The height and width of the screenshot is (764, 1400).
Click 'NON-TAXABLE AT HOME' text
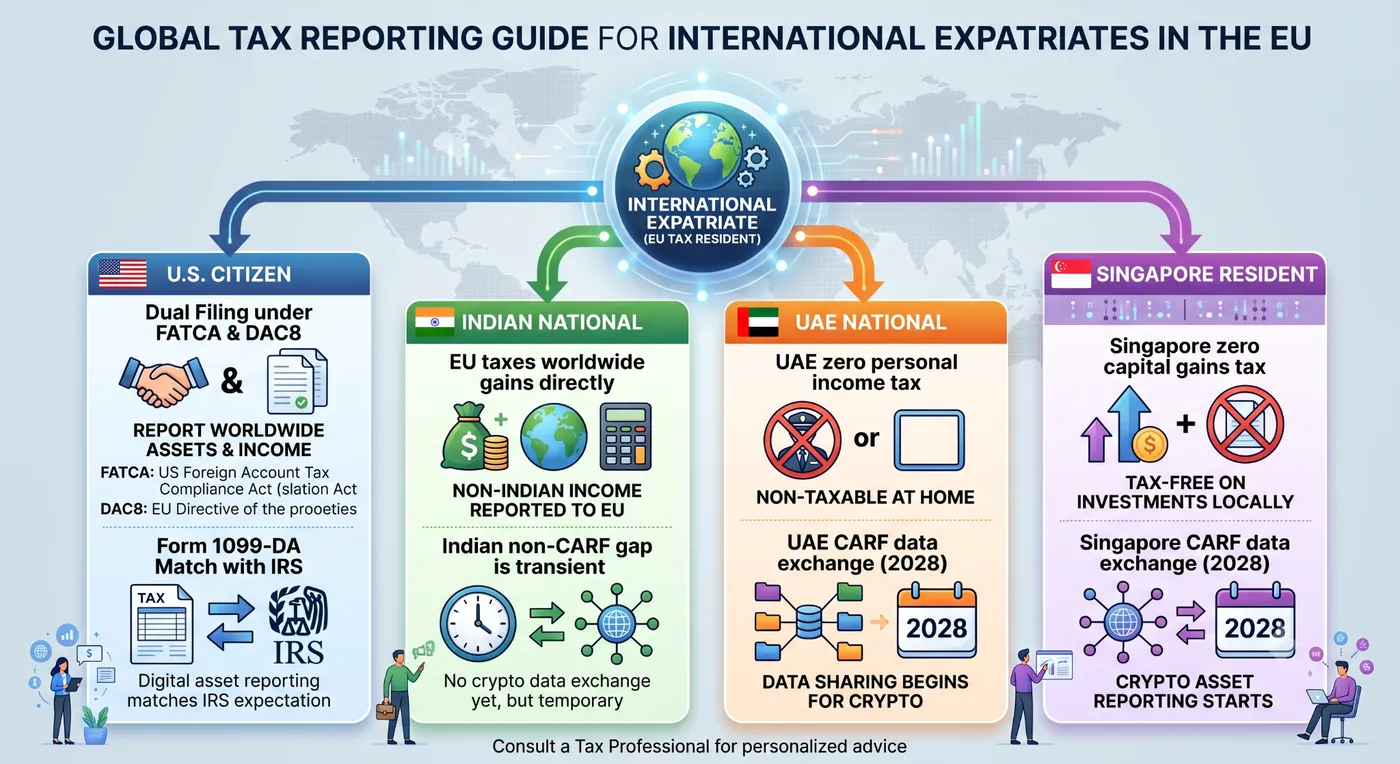coord(866,497)
